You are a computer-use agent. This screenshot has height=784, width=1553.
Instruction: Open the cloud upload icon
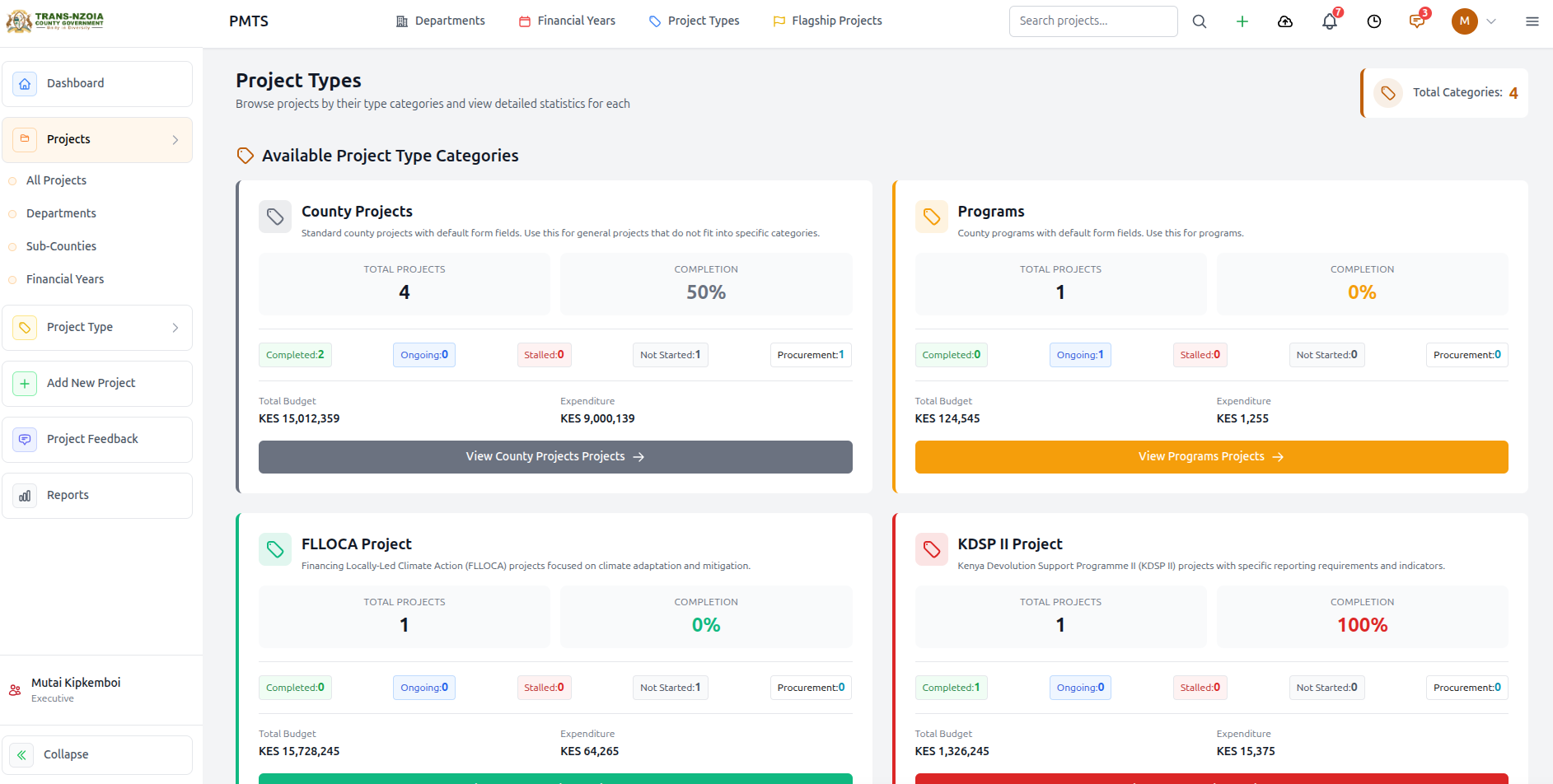(1285, 21)
